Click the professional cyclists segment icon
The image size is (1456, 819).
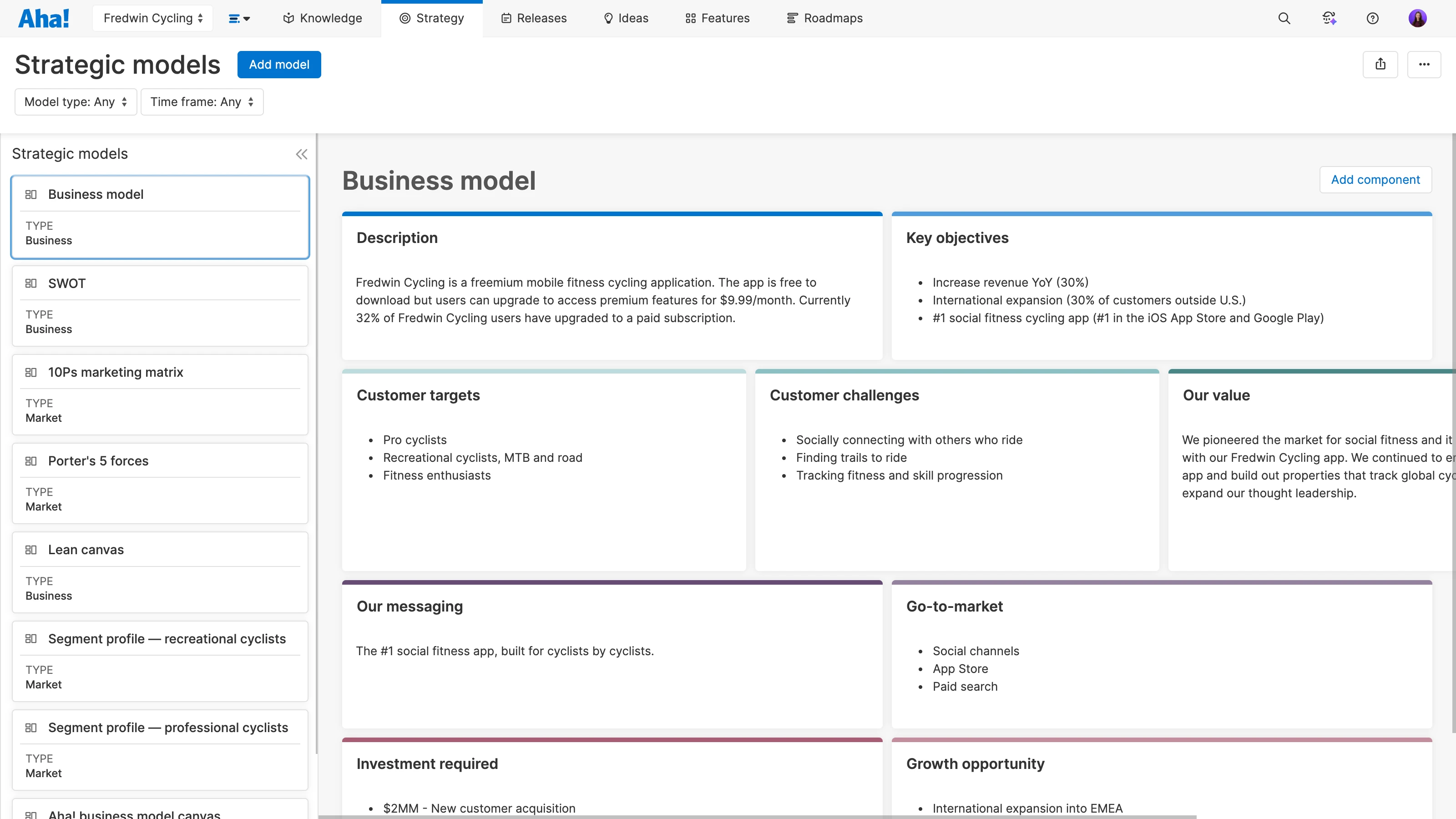(x=31, y=727)
